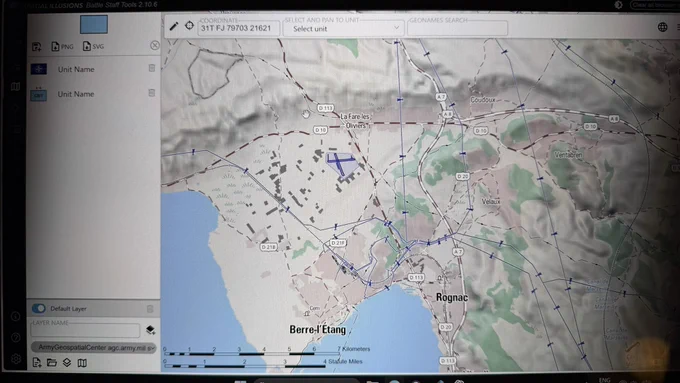Delete the second Unit Name entry
This screenshot has width=680, height=383.
tap(152, 93)
